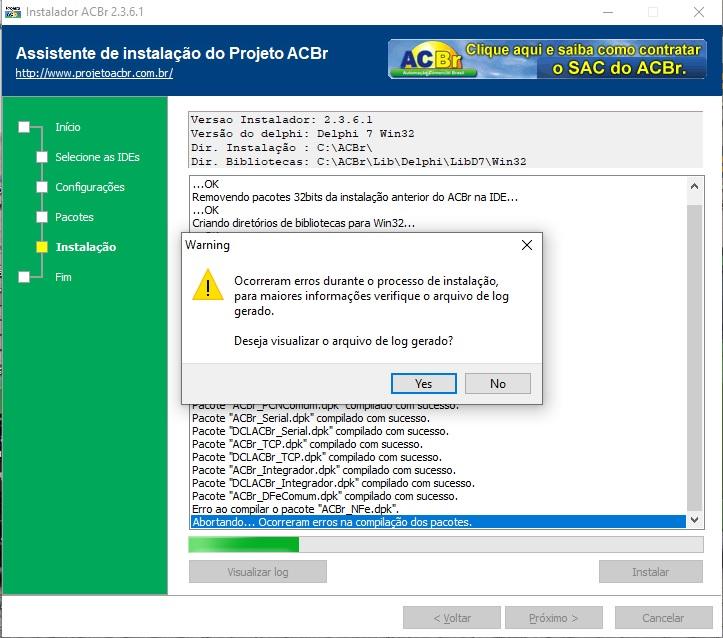Select 'ACBr_Serial.dpk compilado' log line
Viewport: 723px width, 638px height.
(438, 419)
